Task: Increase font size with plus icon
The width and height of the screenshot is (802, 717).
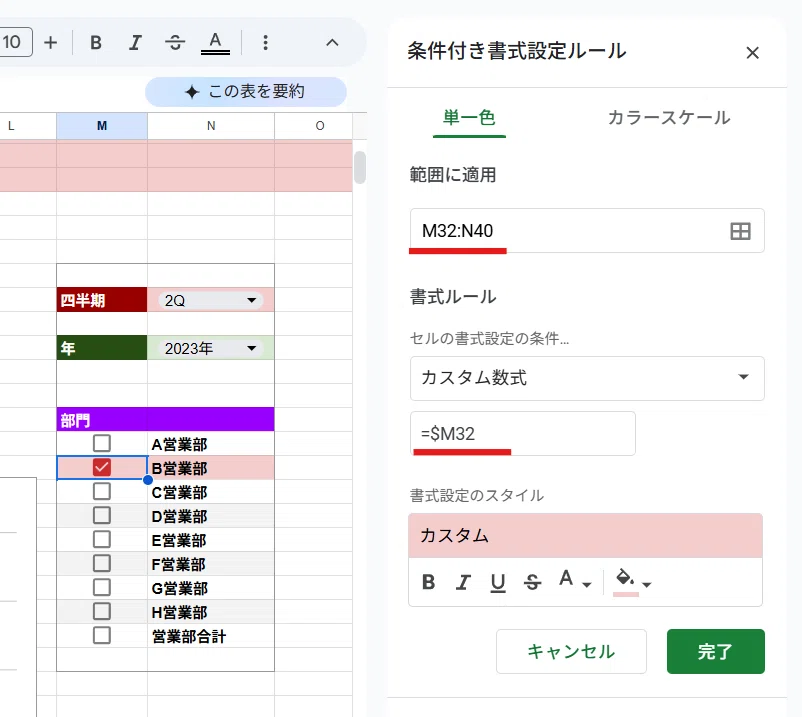Action: pyautogui.click(x=51, y=42)
